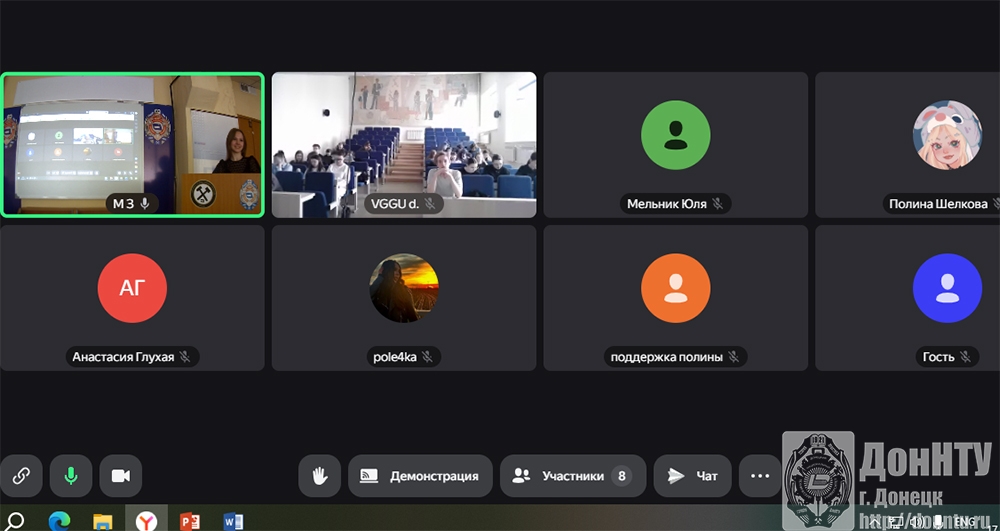Open the Чат panel
The width and height of the screenshot is (1000, 531).
(x=692, y=476)
